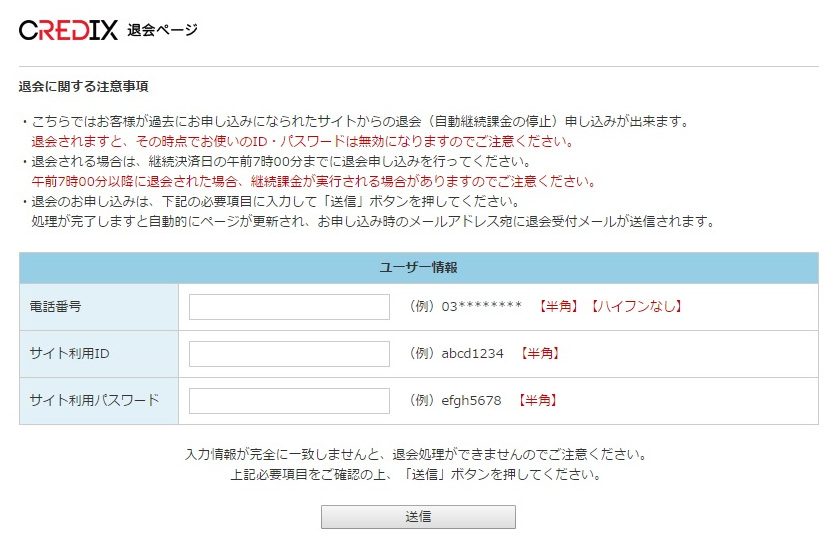Focus the サイト利用パスワード input field

pyautogui.click(x=289, y=401)
